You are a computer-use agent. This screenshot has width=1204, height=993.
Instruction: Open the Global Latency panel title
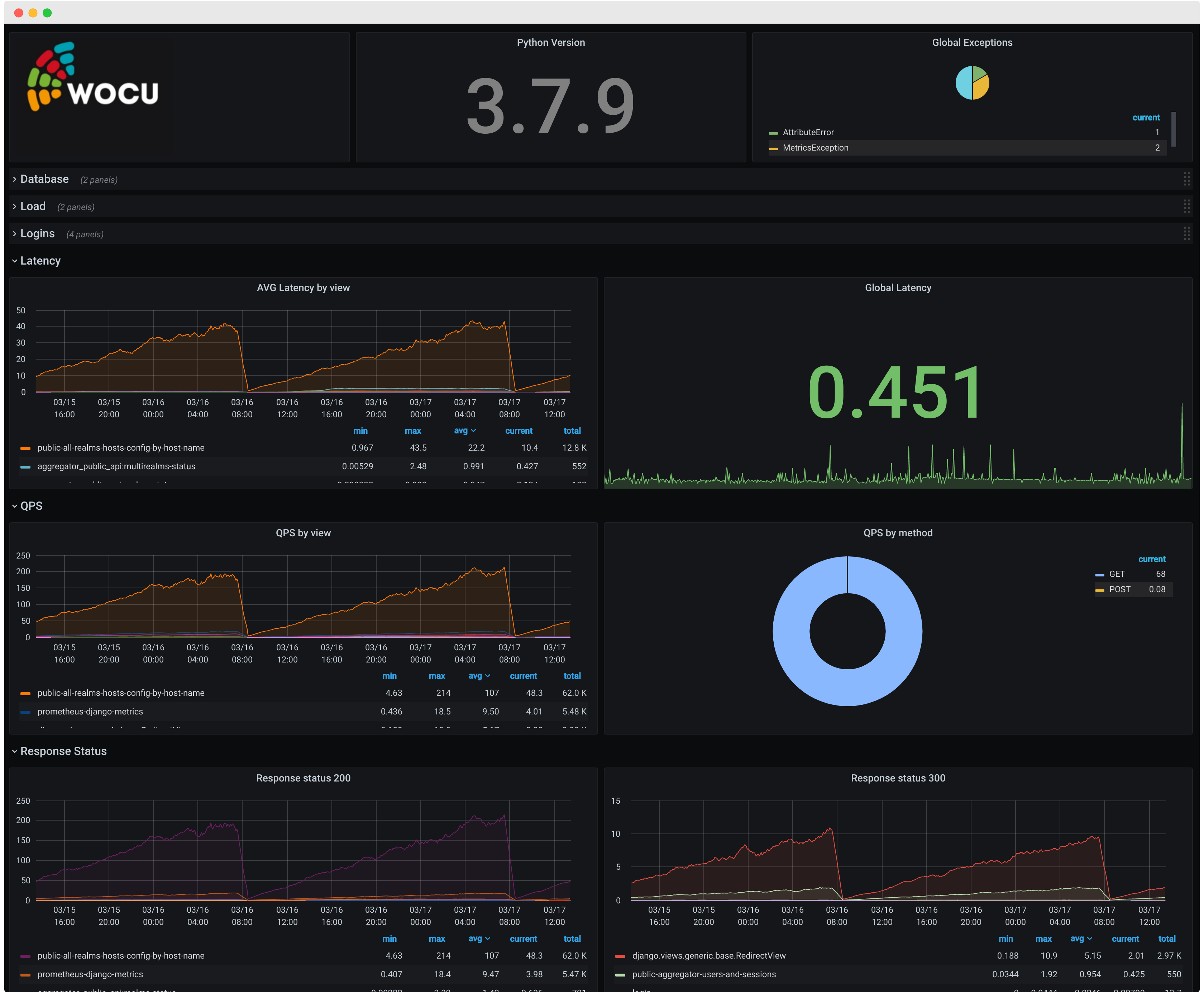click(x=898, y=288)
